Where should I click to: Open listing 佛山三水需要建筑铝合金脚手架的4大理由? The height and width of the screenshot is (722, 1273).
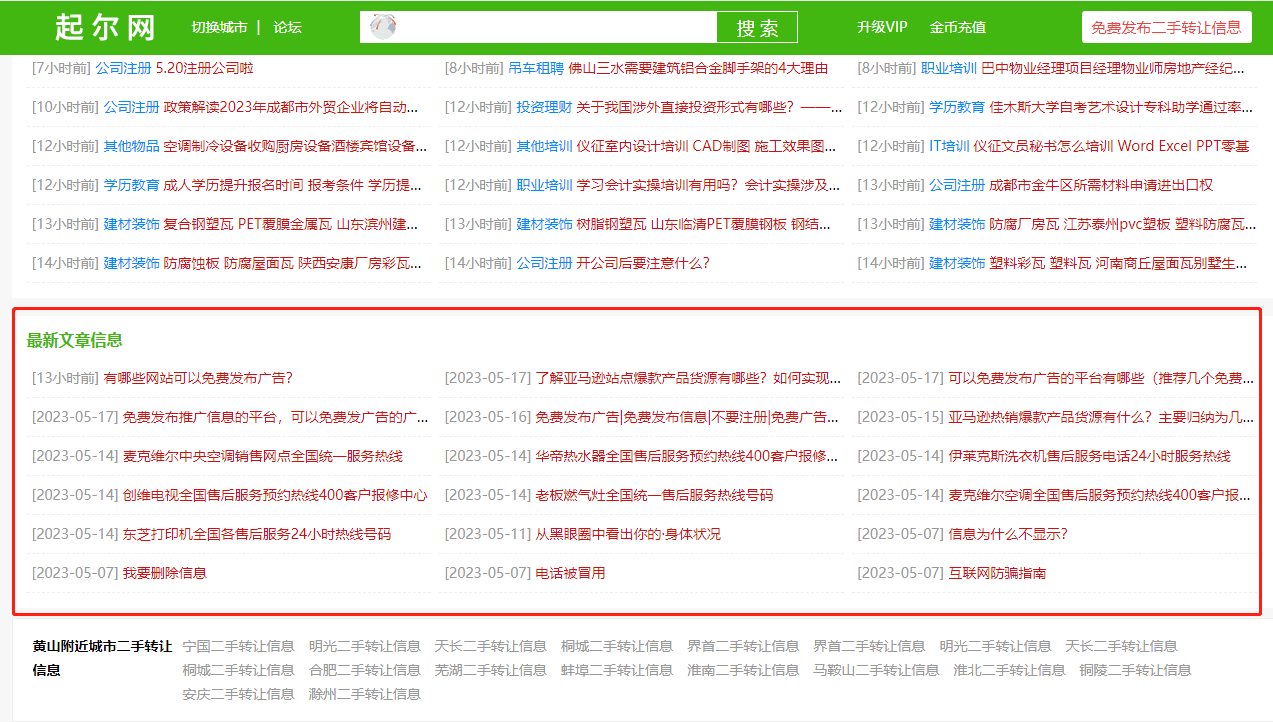pos(698,68)
